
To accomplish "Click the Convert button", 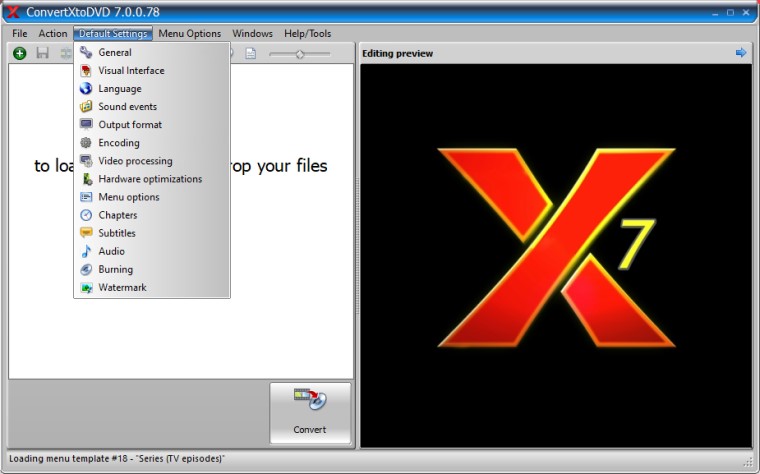I will pos(310,413).
